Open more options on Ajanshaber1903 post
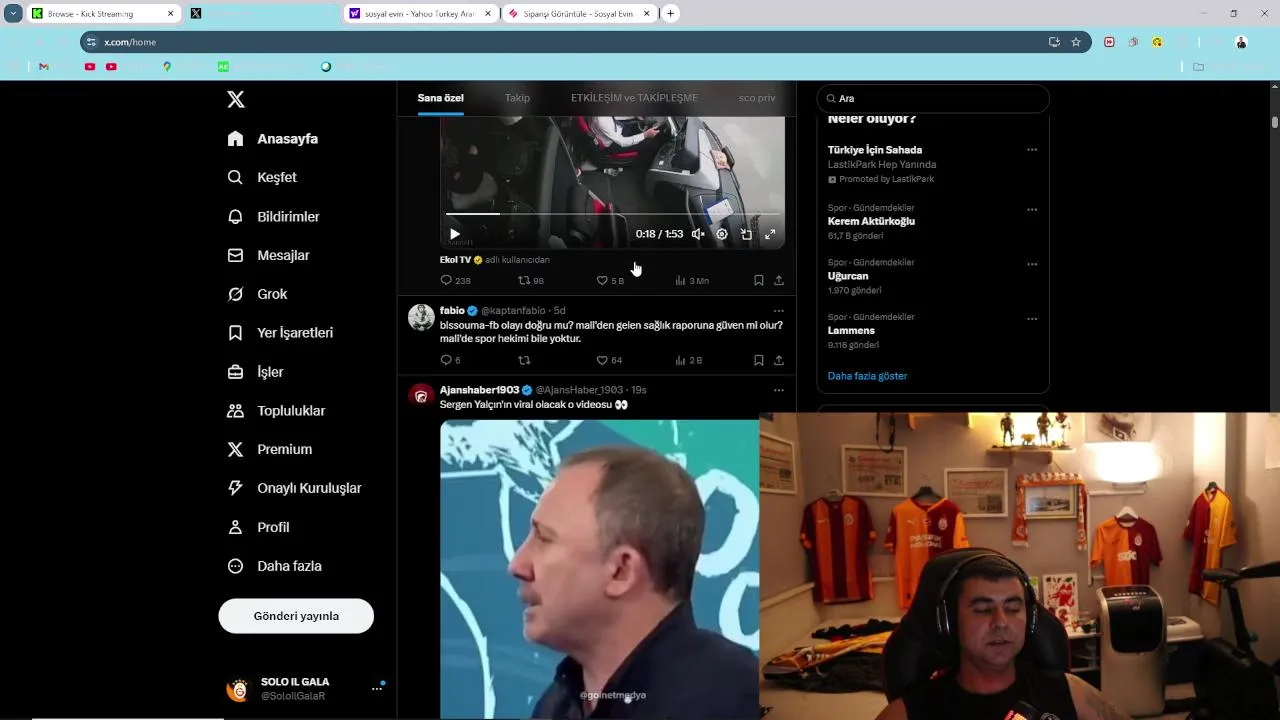 (779, 390)
